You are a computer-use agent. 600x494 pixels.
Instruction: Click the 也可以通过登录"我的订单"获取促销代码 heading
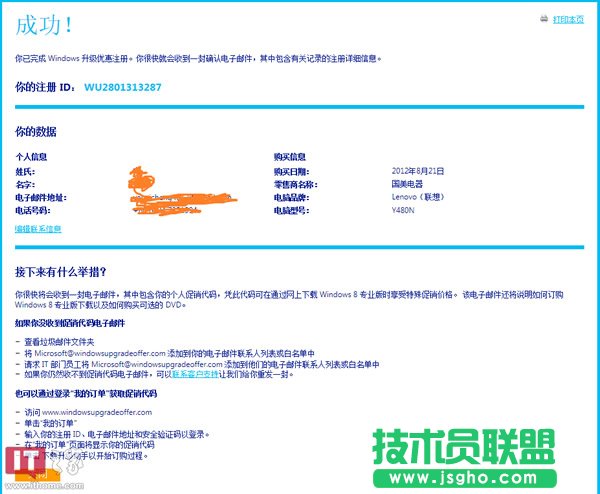[x=86, y=394]
